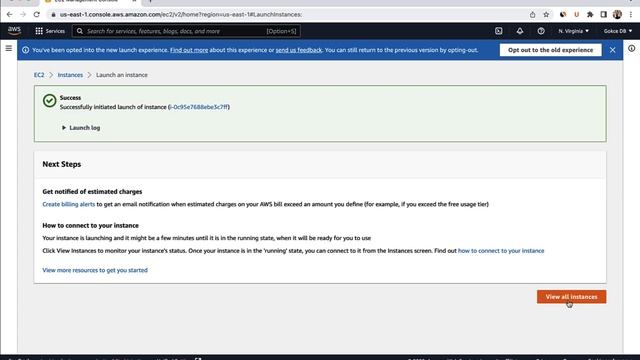Open how to connect to your instance link
Viewport: 640px width, 360px height.
click(501, 251)
